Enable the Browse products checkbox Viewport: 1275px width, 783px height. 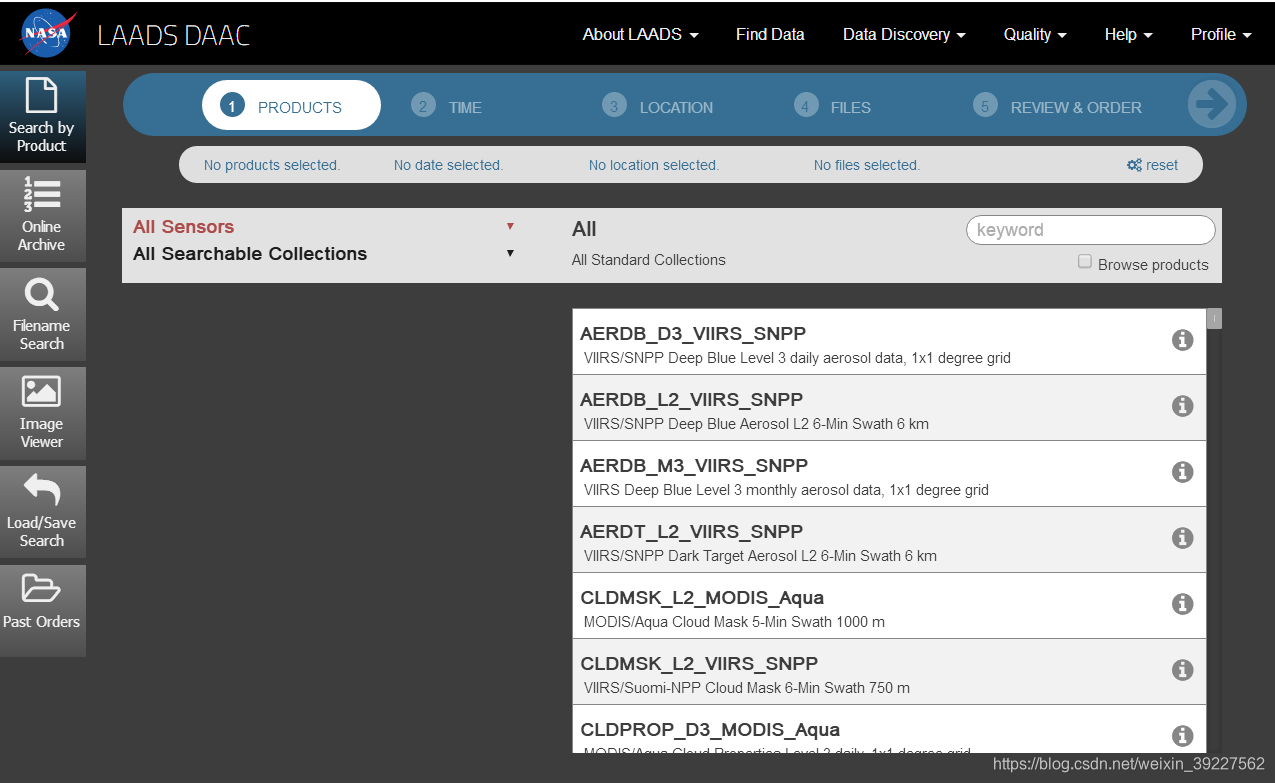tap(1085, 262)
